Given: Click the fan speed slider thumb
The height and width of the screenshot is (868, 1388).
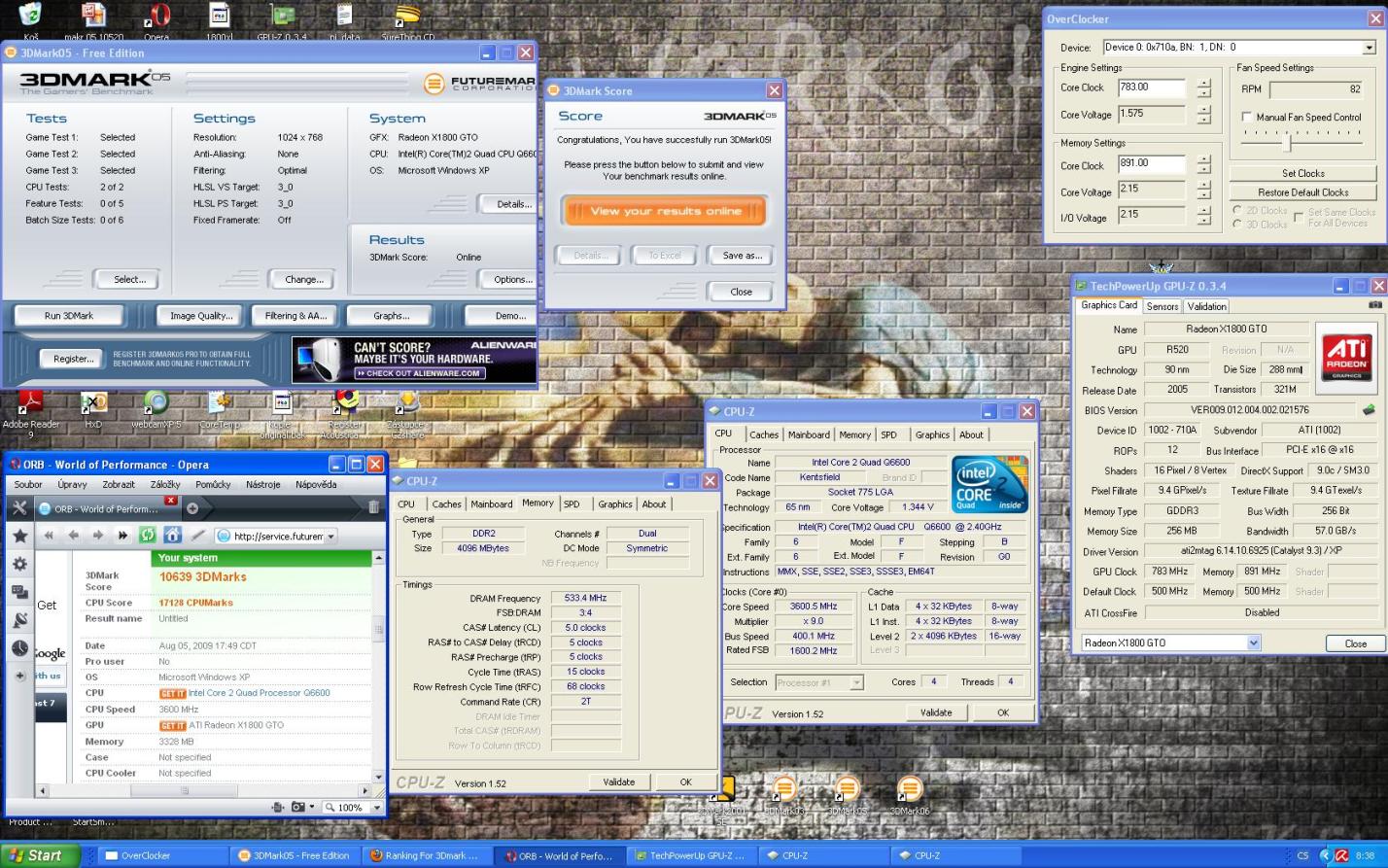Looking at the screenshot, I should pyautogui.click(x=1288, y=142).
